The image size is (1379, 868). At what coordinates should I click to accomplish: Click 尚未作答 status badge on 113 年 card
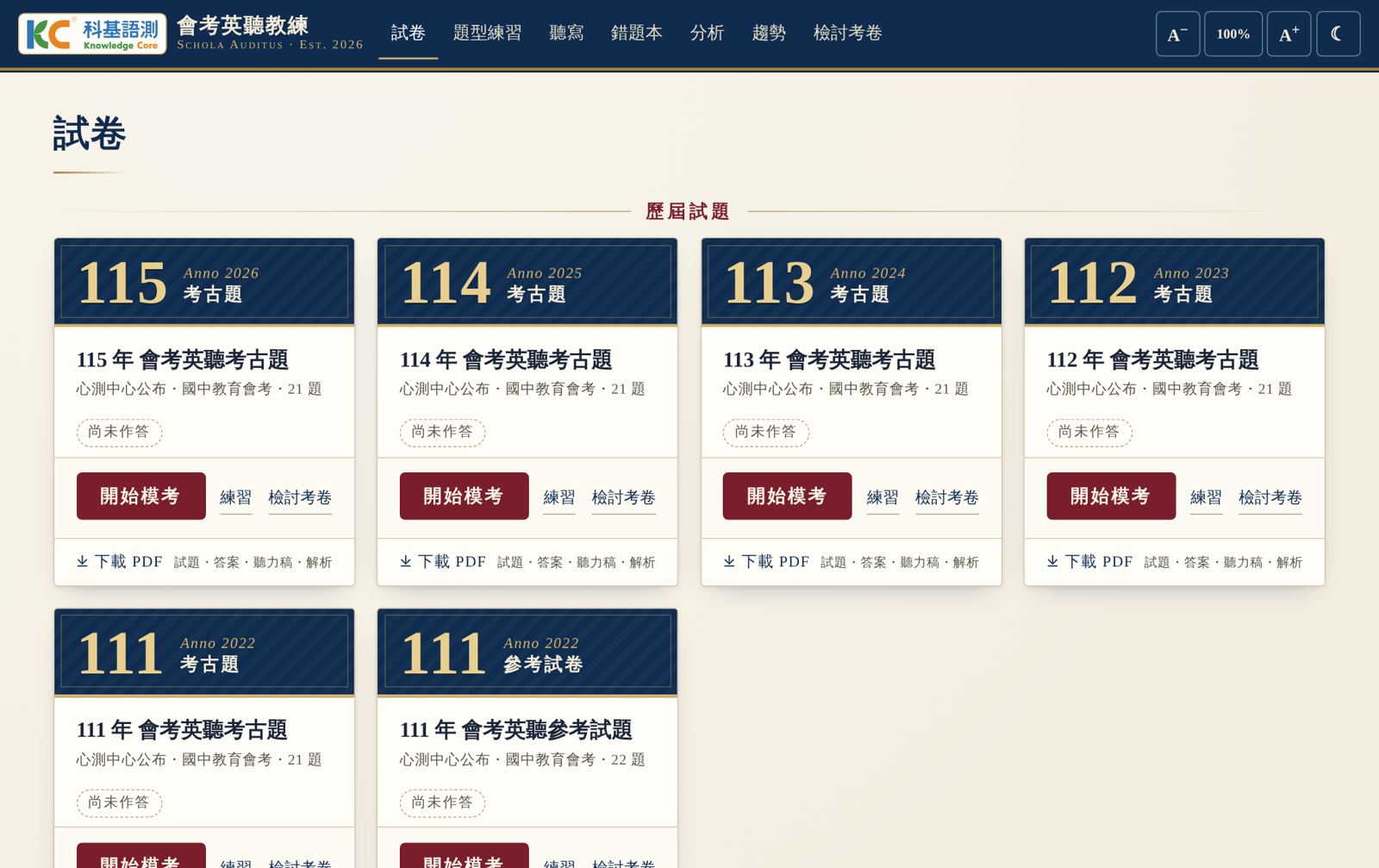pyautogui.click(x=766, y=432)
